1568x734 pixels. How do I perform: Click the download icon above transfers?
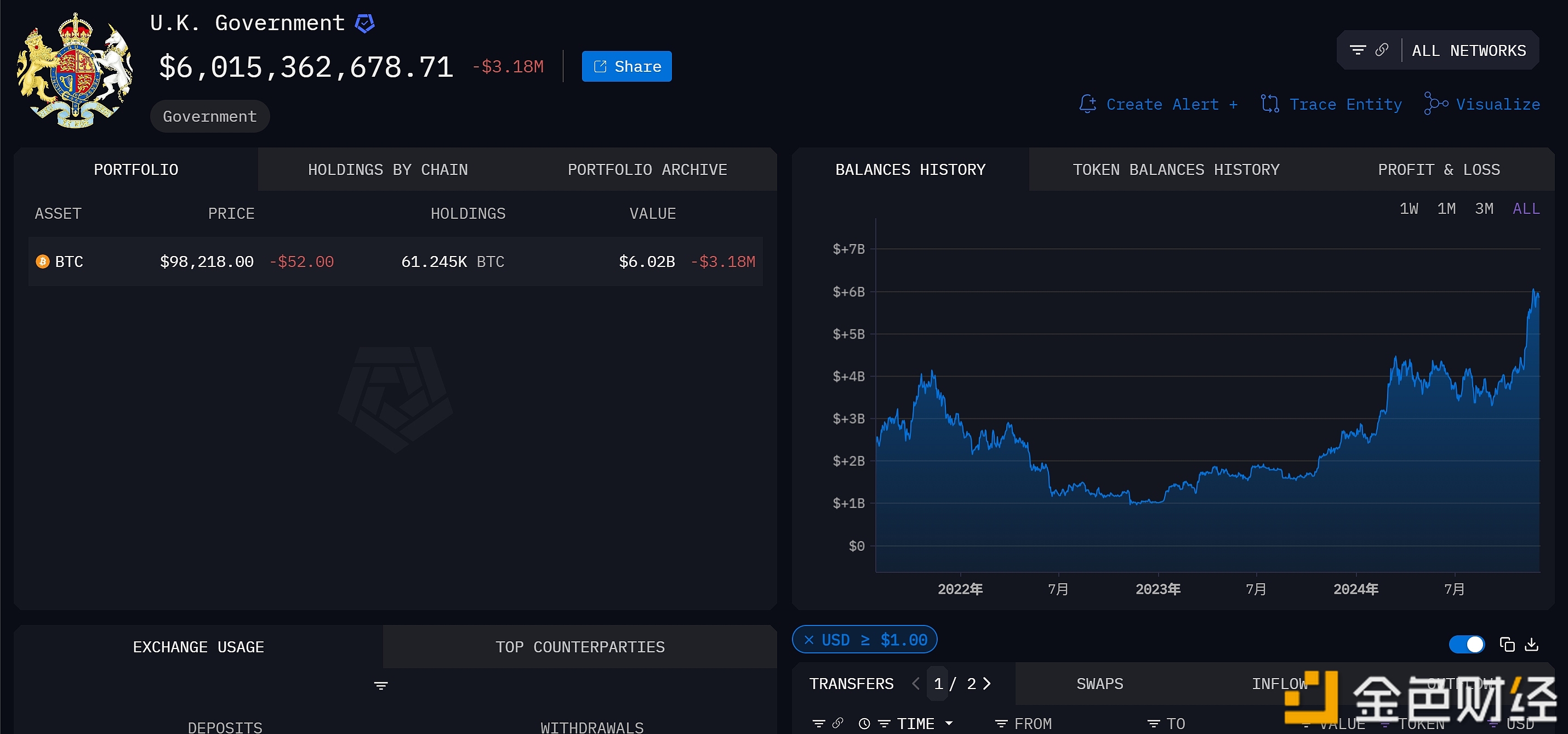[1531, 644]
